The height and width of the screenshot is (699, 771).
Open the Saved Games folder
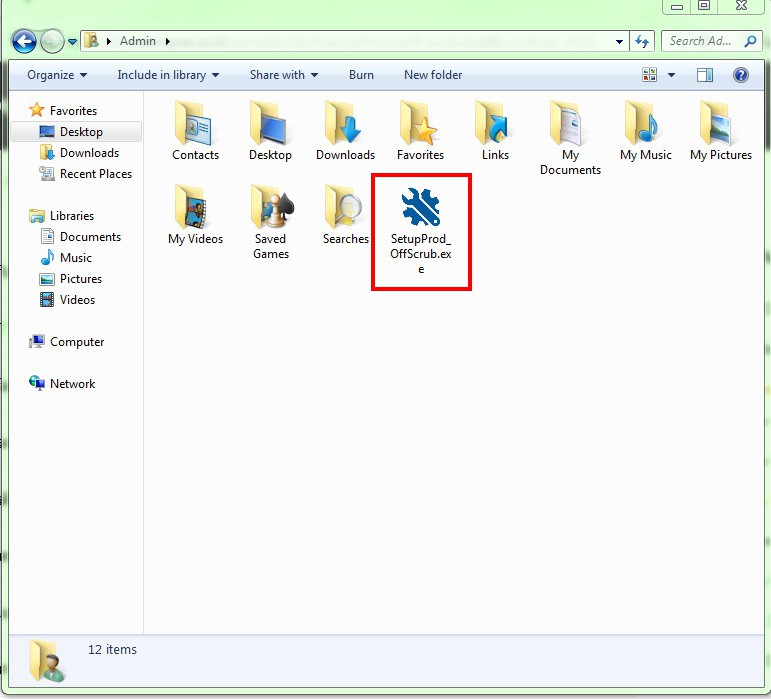270,209
